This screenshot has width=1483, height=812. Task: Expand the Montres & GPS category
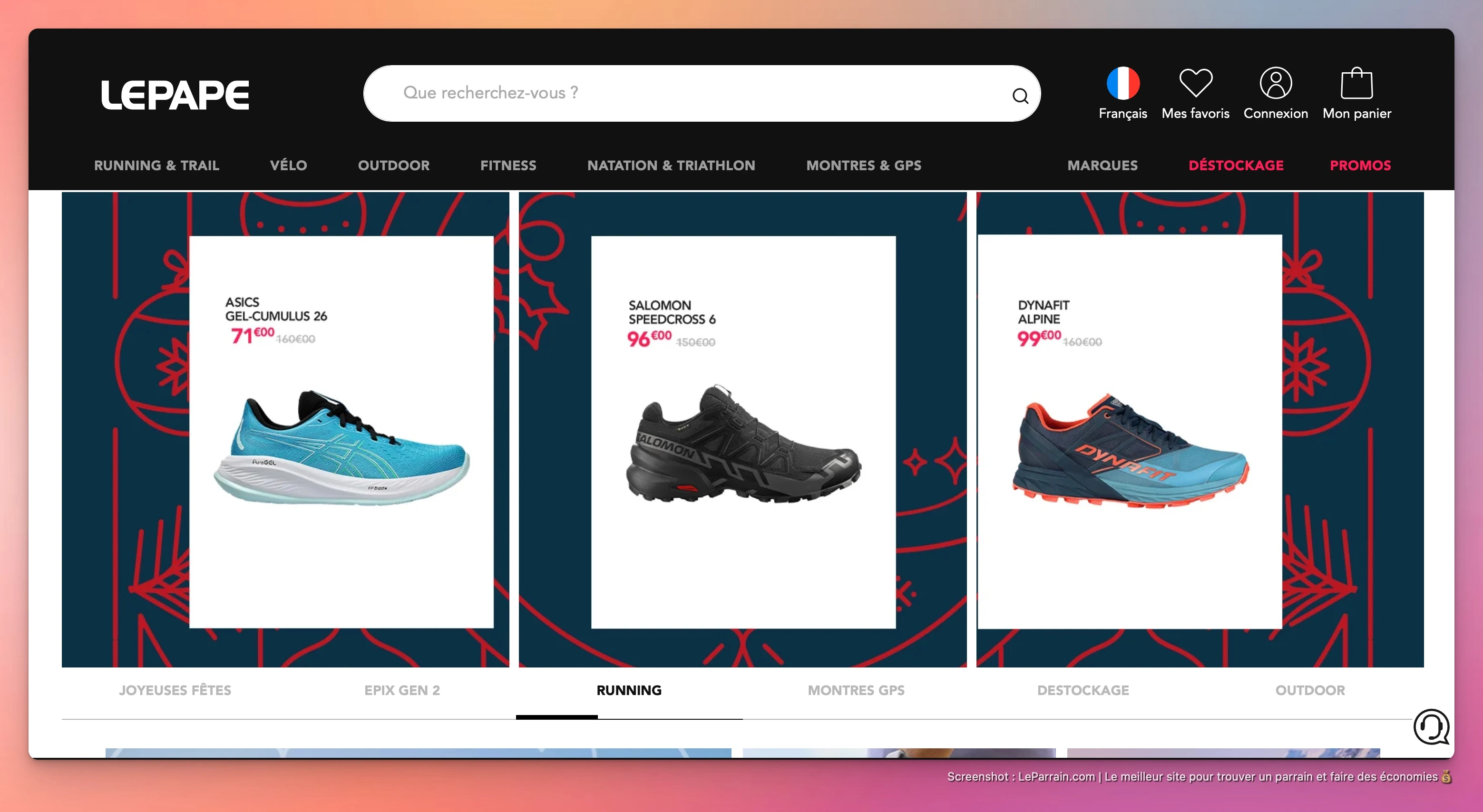click(864, 166)
